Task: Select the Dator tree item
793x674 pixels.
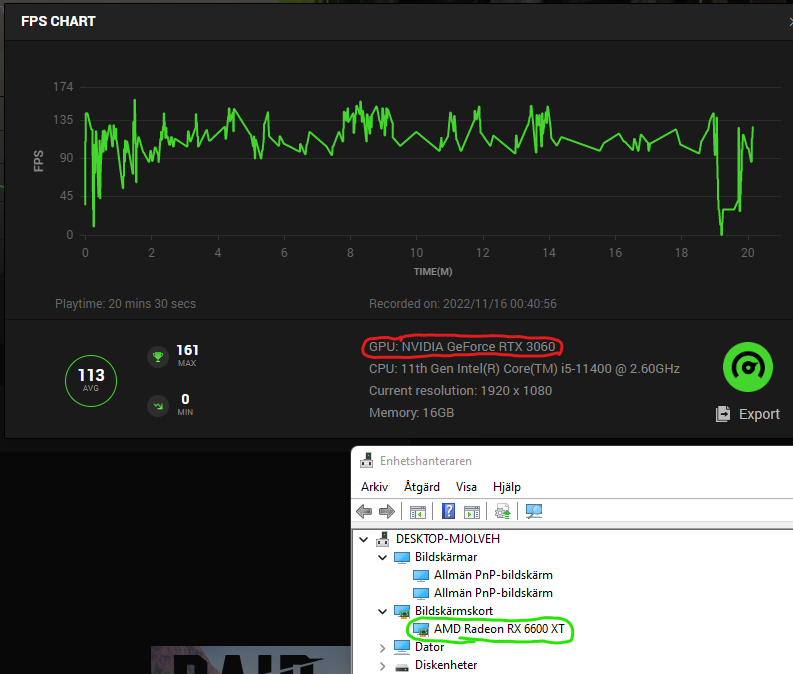Action: pos(429,647)
